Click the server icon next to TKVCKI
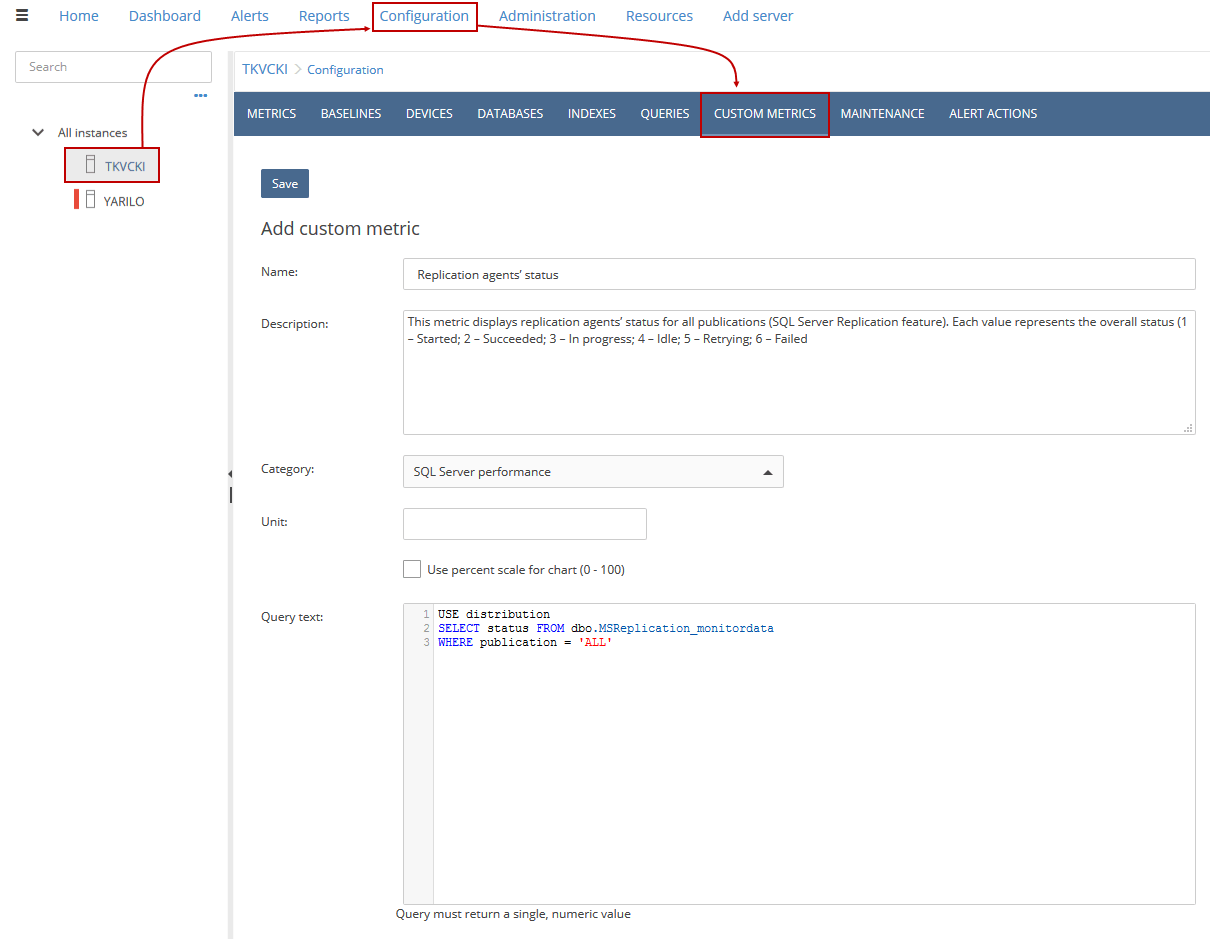This screenshot has height=939, width=1210. coord(92,164)
